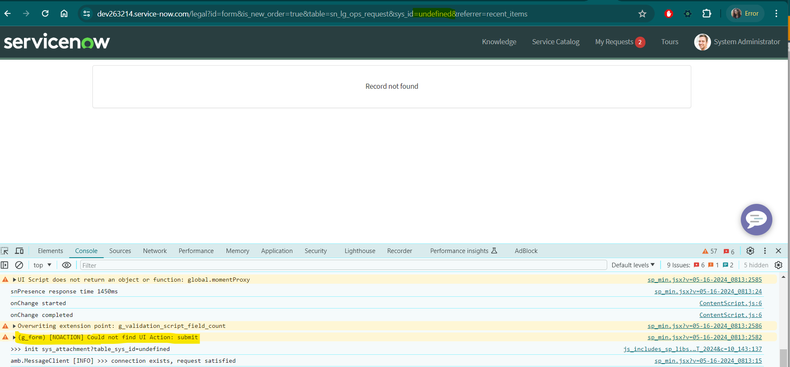The height and width of the screenshot is (367, 790).
Task: Open DevTools three-dot customize menu
Action: pyautogui.click(x=765, y=251)
